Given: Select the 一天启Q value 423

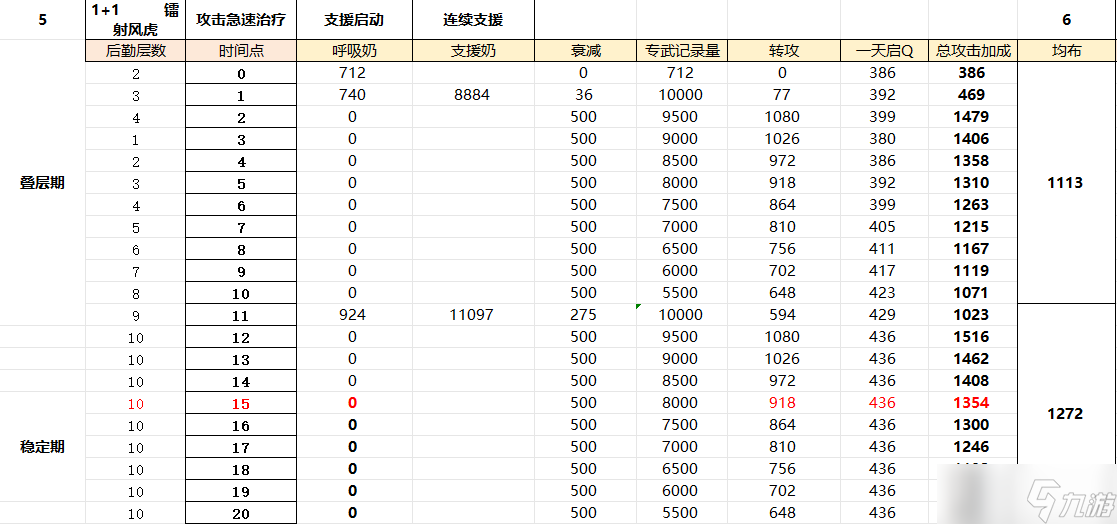Looking at the screenshot, I should tap(883, 293).
